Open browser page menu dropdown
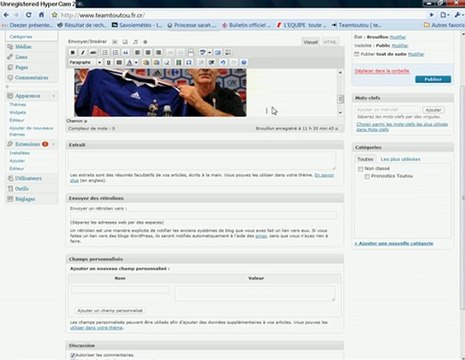 coord(444,15)
